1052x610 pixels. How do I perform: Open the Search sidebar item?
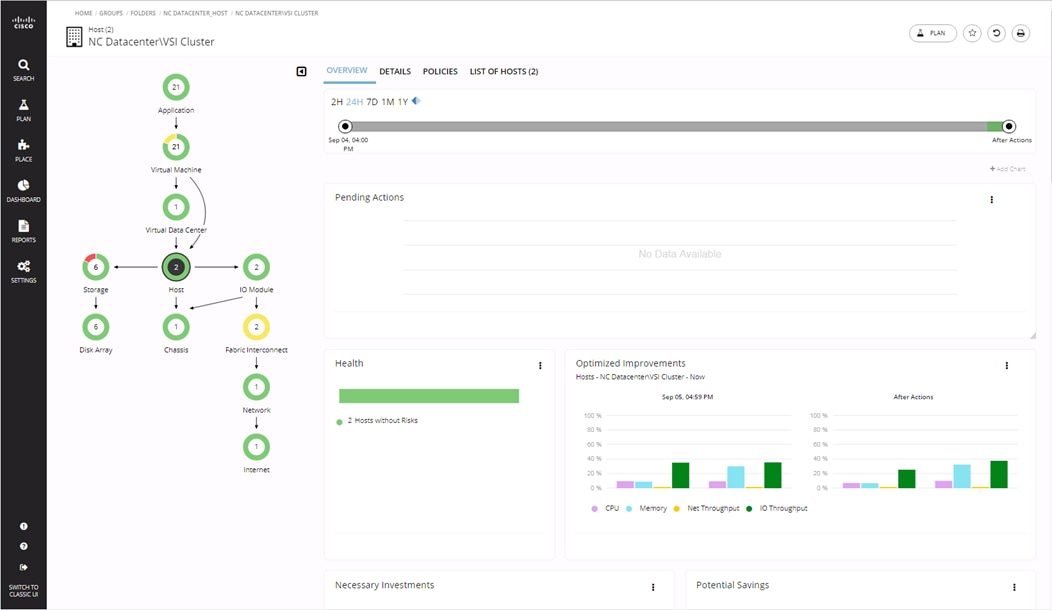(x=23, y=70)
